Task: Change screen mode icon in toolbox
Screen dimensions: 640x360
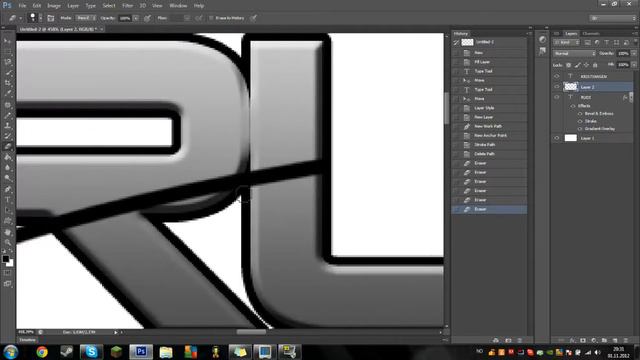Action: coord(7,283)
